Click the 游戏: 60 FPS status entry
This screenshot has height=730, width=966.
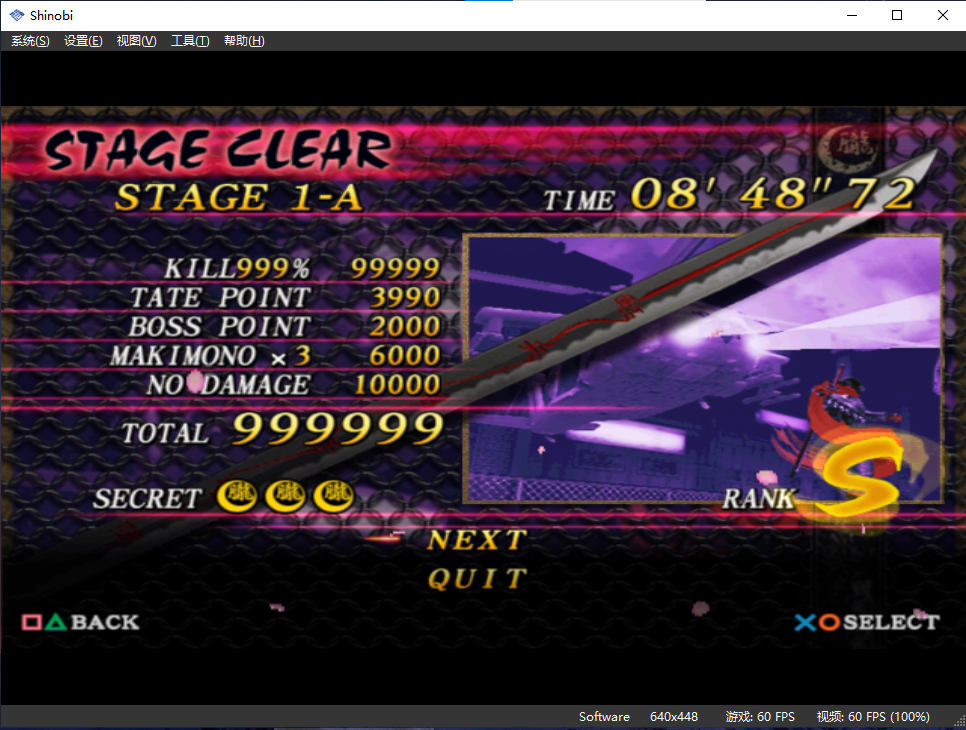tap(760, 716)
